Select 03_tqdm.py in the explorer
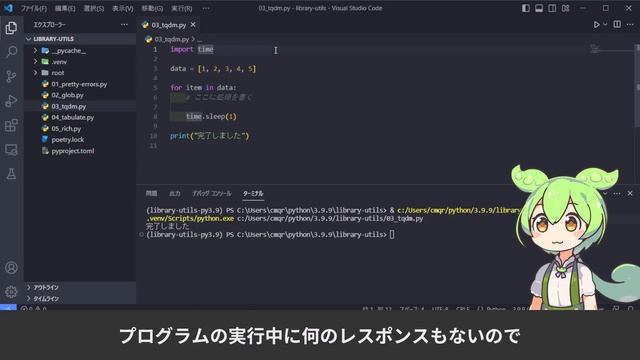 [80, 106]
